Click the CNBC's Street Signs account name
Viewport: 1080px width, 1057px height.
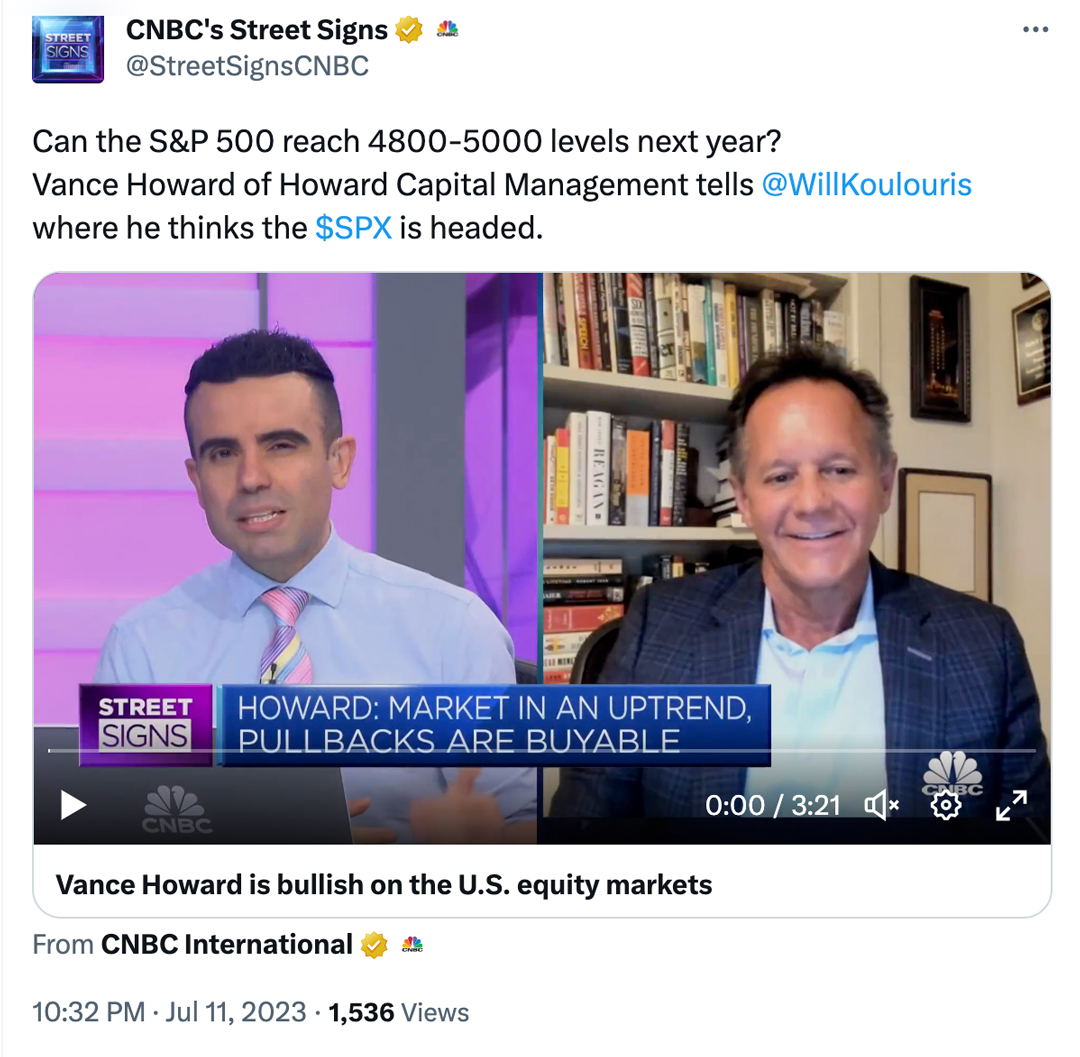coord(255,29)
